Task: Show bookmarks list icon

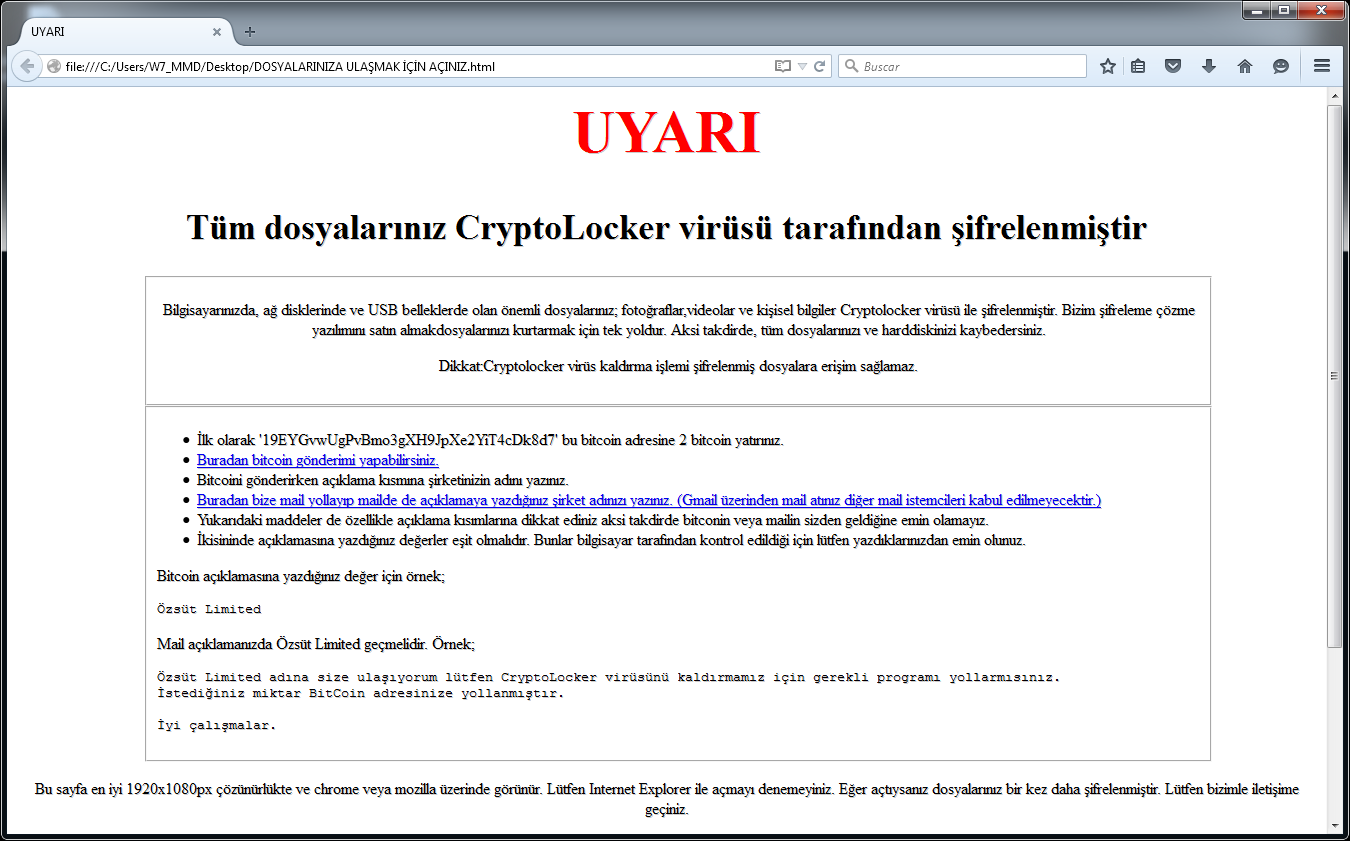Action: click(1138, 66)
